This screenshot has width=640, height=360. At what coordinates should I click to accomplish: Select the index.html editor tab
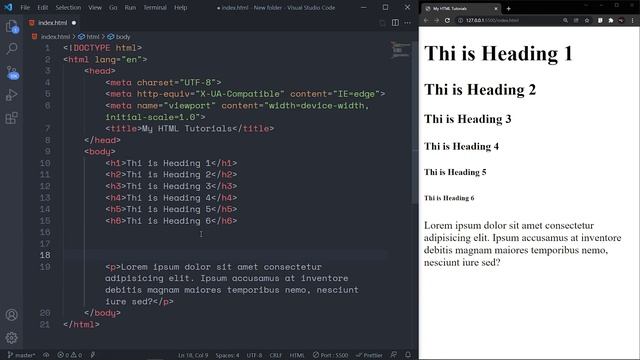point(52,23)
